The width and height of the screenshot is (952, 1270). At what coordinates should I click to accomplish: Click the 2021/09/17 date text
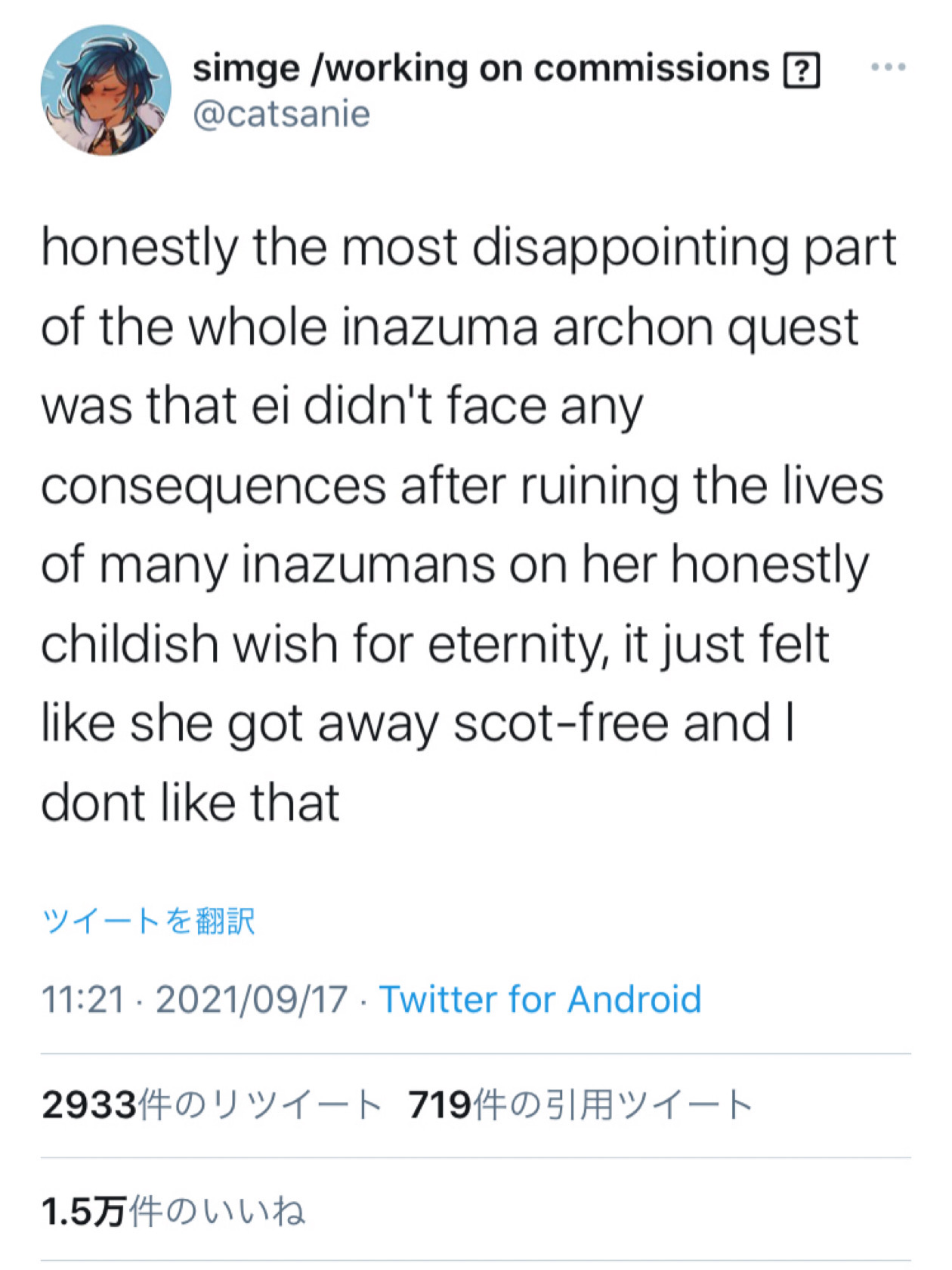(252, 999)
